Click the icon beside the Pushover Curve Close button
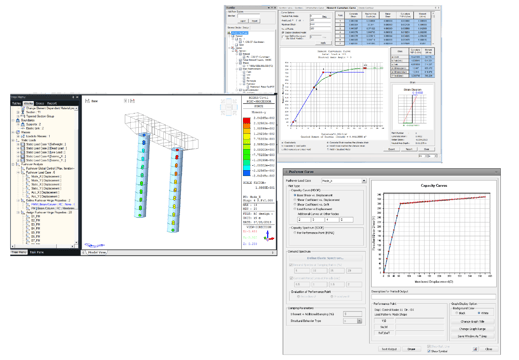519x360 pixels. [x=475, y=349]
